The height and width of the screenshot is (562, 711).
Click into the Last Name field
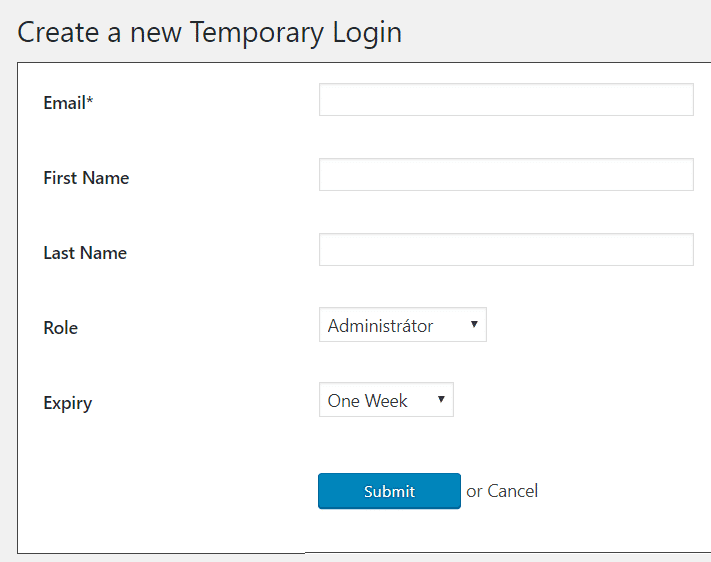506,250
